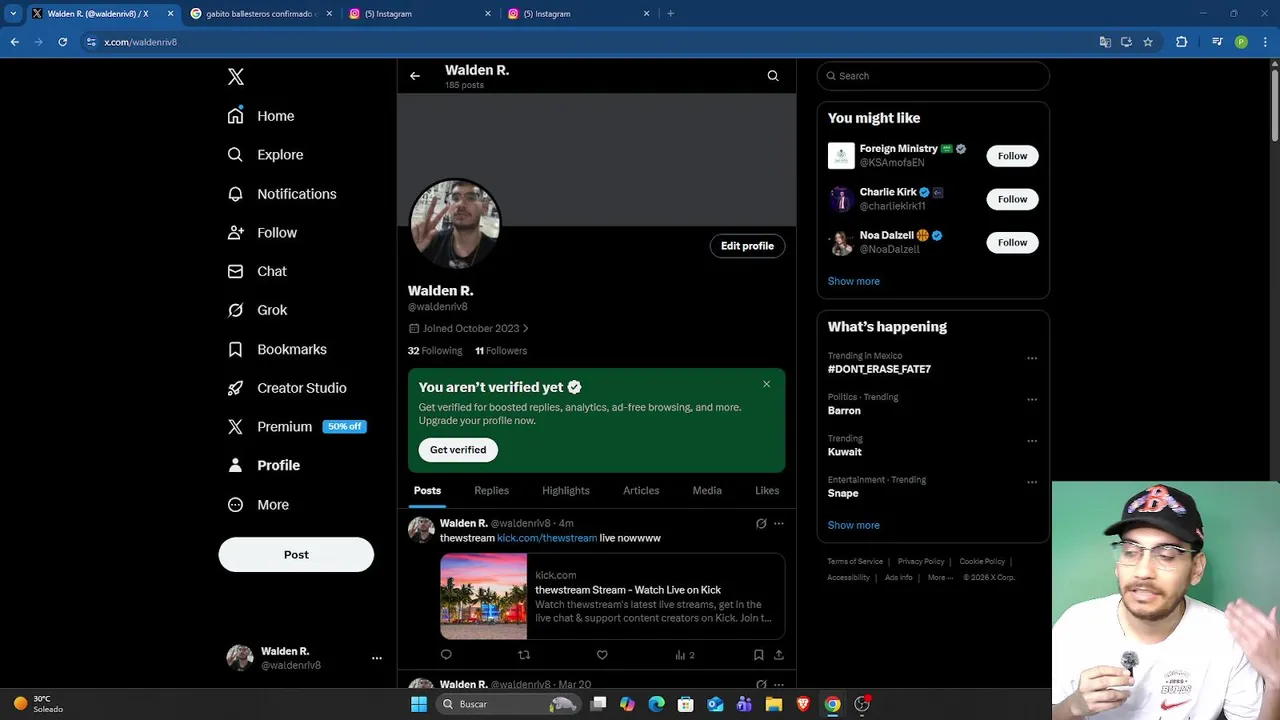Click the Edit profile button
Image resolution: width=1280 pixels, height=720 pixels.
(x=747, y=246)
